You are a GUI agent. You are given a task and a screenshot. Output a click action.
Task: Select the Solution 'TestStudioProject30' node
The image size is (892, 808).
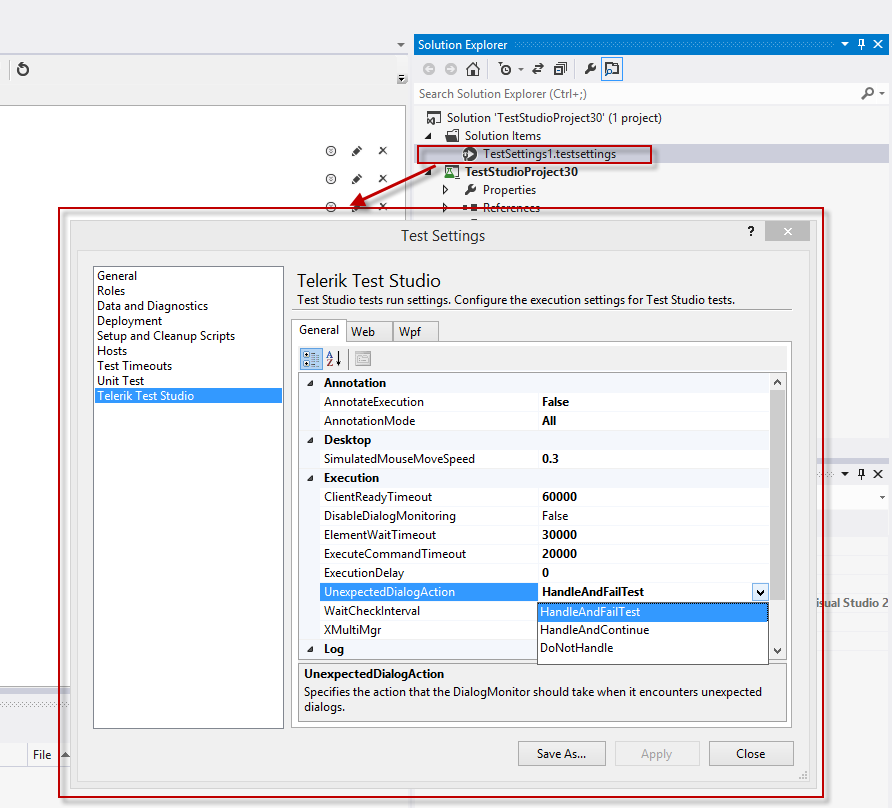click(x=554, y=118)
